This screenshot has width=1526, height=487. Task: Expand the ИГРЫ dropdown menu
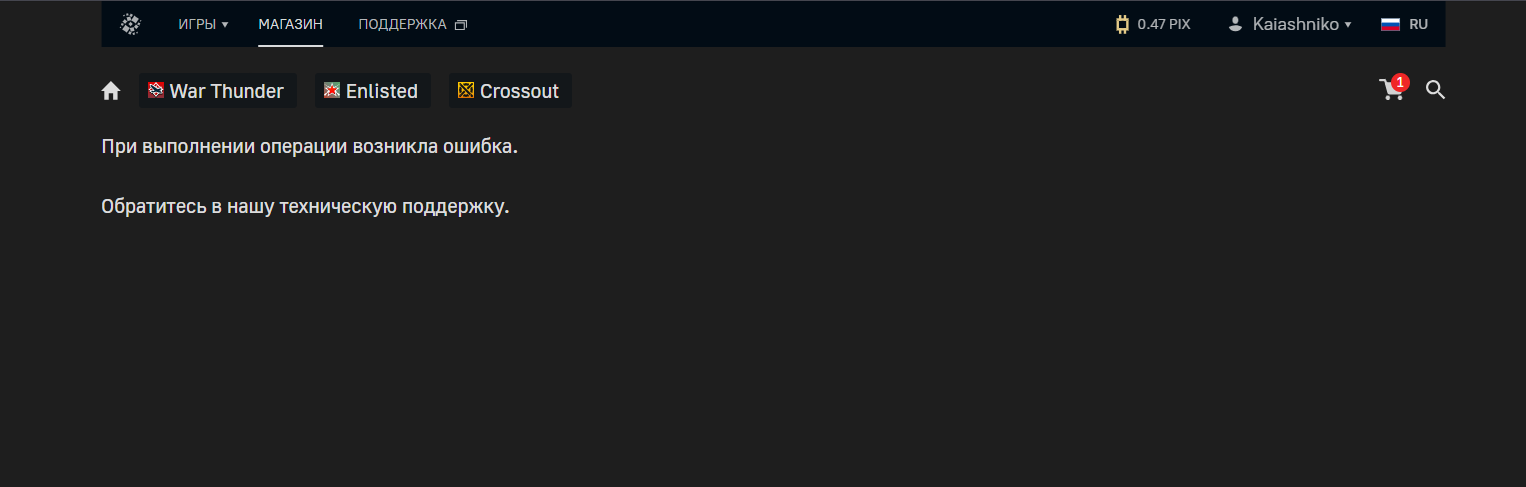203,24
